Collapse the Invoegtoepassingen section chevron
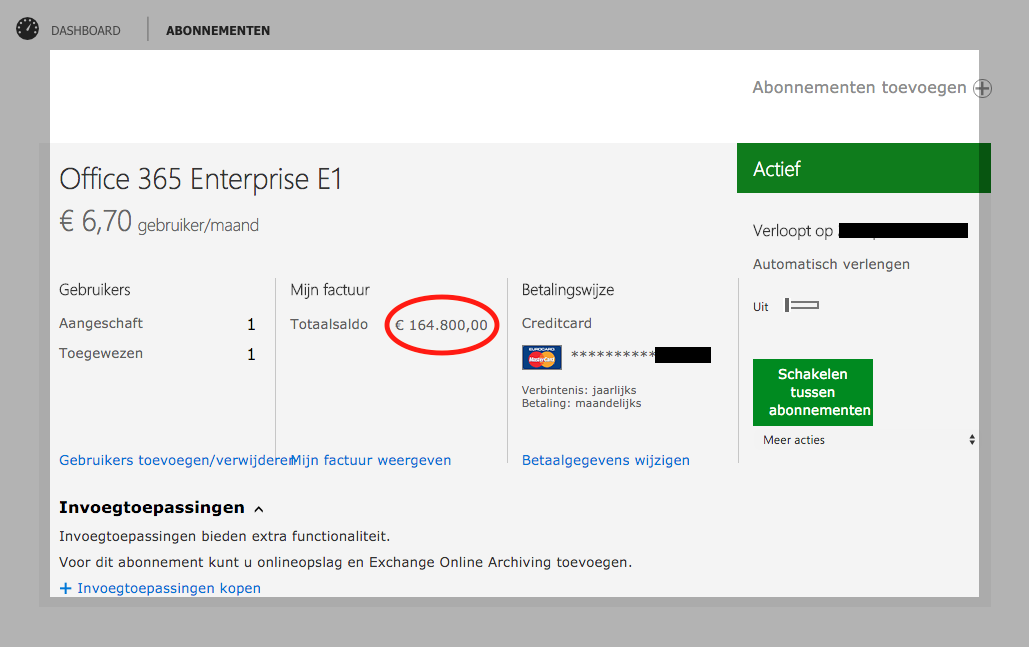Image resolution: width=1029 pixels, height=647 pixels. [x=259, y=509]
